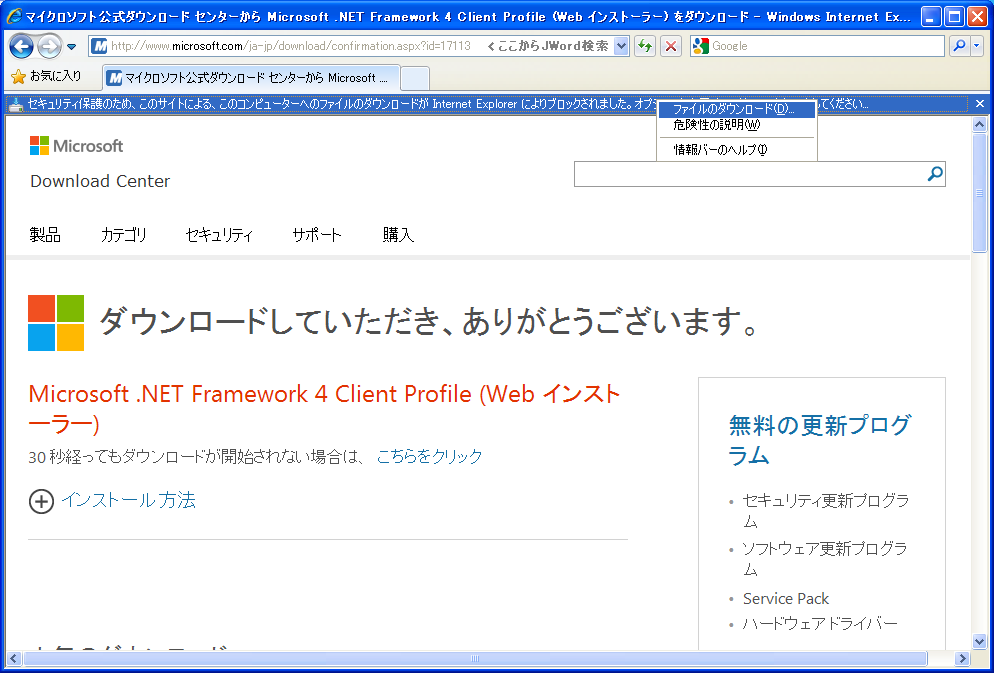Open the セキュリティ navigation menu
This screenshot has height=673, width=994.
pos(219,235)
